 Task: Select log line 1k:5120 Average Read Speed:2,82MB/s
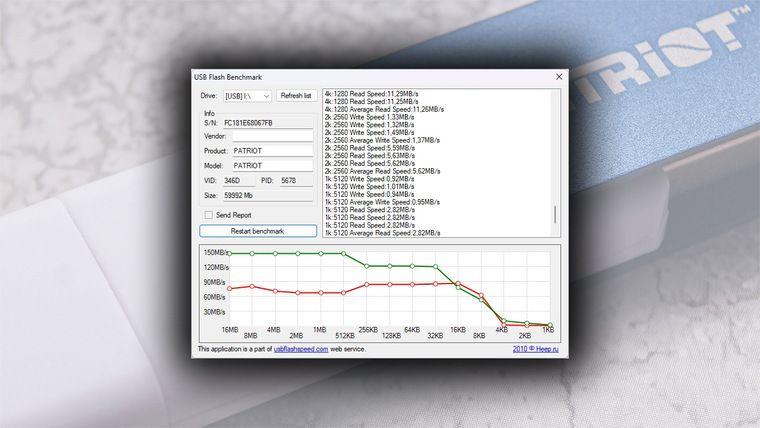pos(382,233)
